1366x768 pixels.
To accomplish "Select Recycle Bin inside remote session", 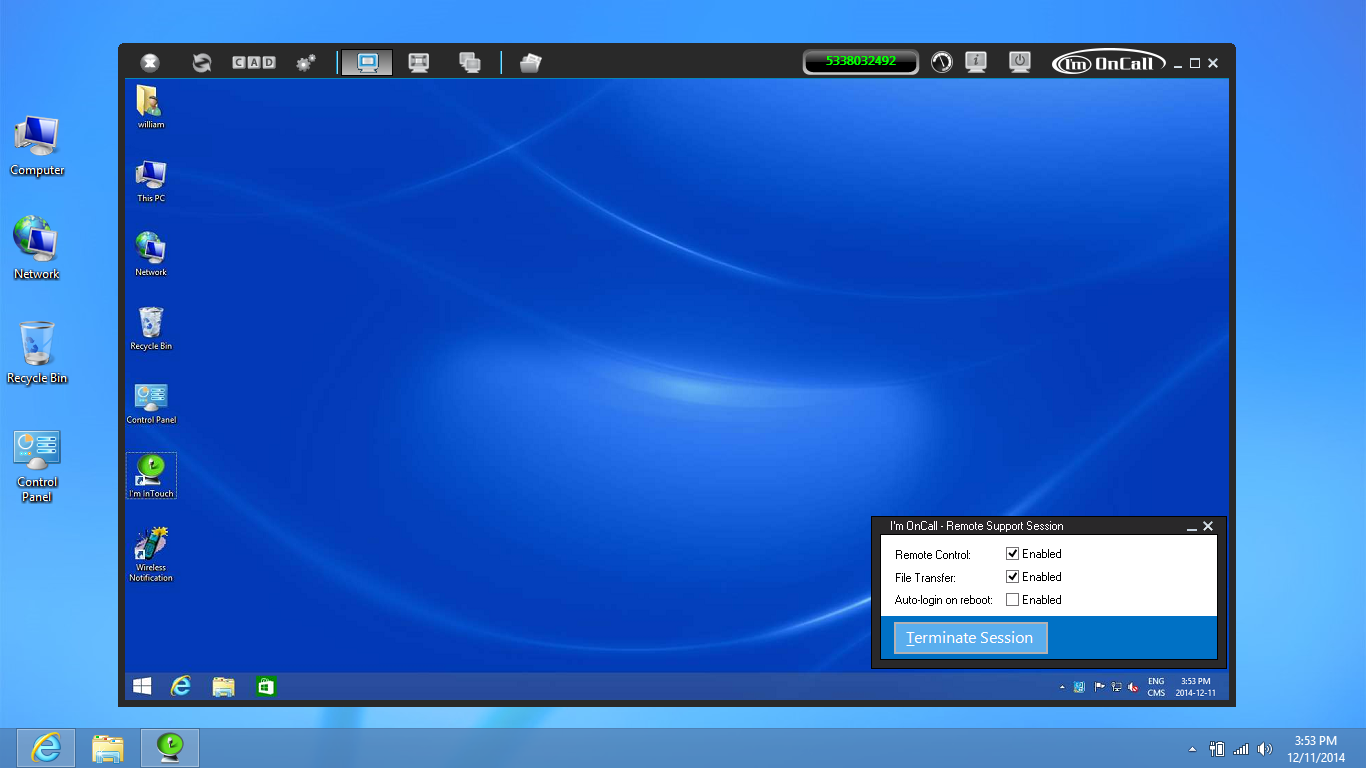I will pyautogui.click(x=151, y=329).
